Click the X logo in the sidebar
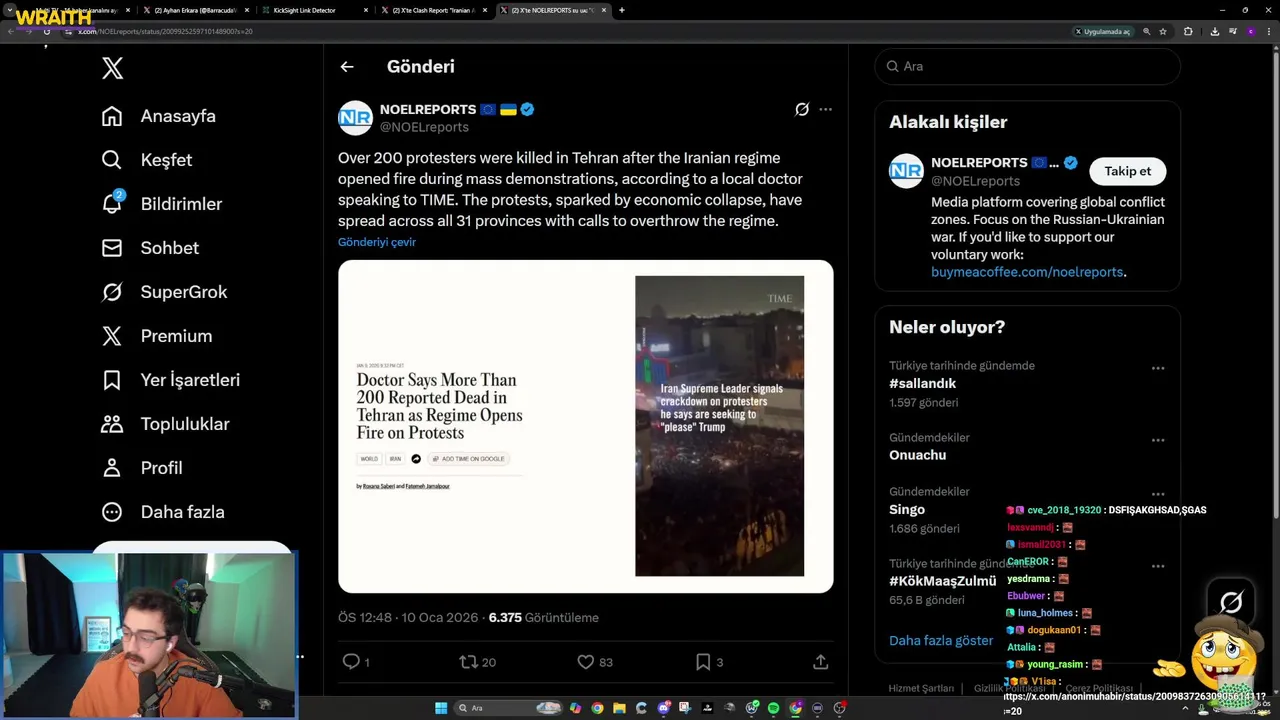1280x720 pixels. click(113, 68)
